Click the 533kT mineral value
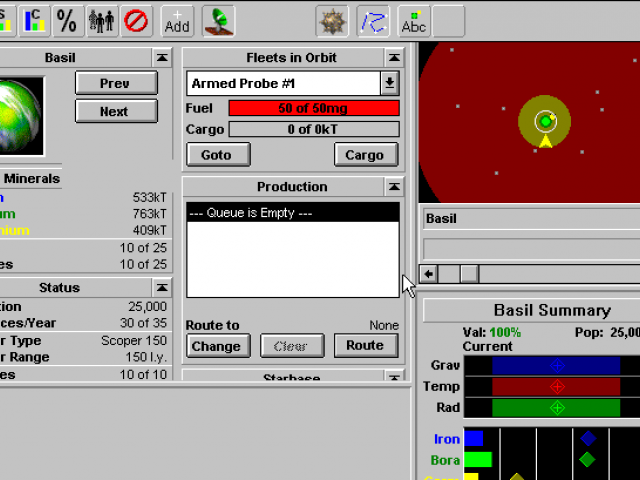 click(x=149, y=198)
